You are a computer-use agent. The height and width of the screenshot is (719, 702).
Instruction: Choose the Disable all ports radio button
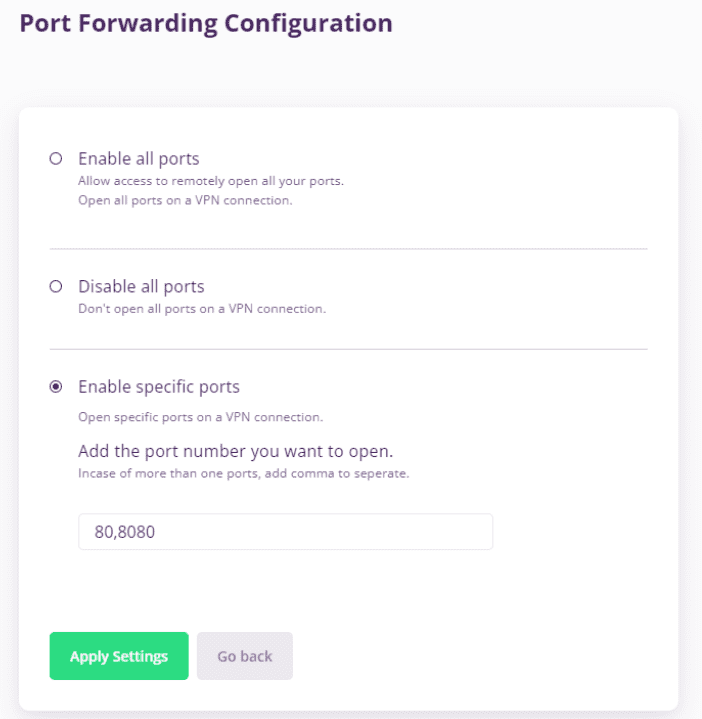pyautogui.click(x=56, y=287)
